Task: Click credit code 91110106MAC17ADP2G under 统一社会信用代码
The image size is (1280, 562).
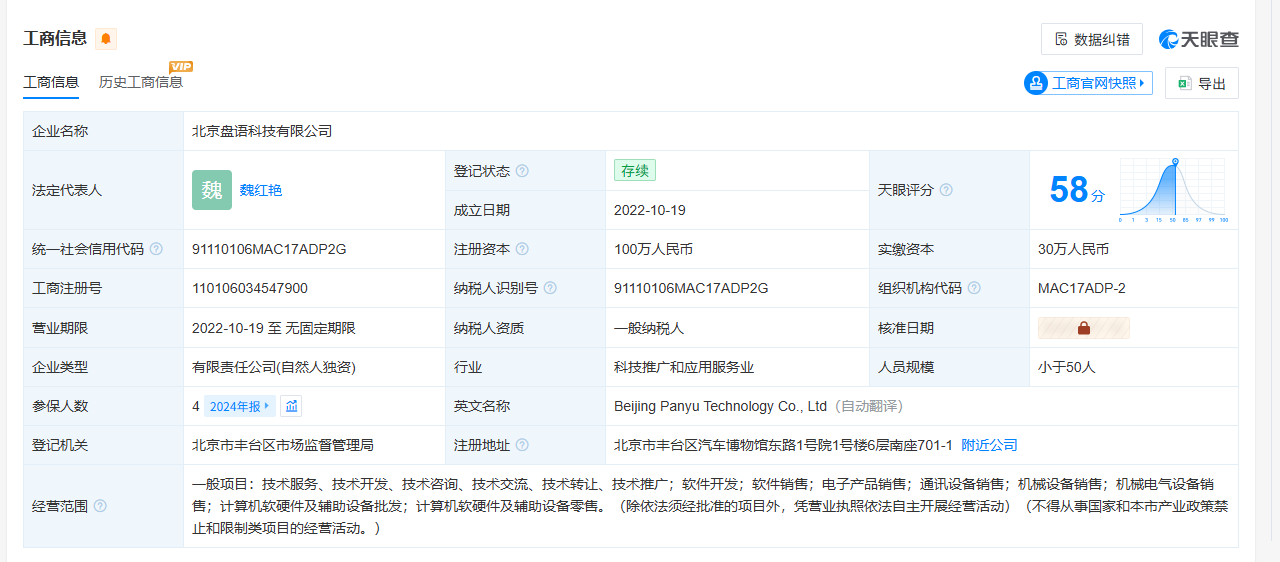Action: click(x=269, y=249)
